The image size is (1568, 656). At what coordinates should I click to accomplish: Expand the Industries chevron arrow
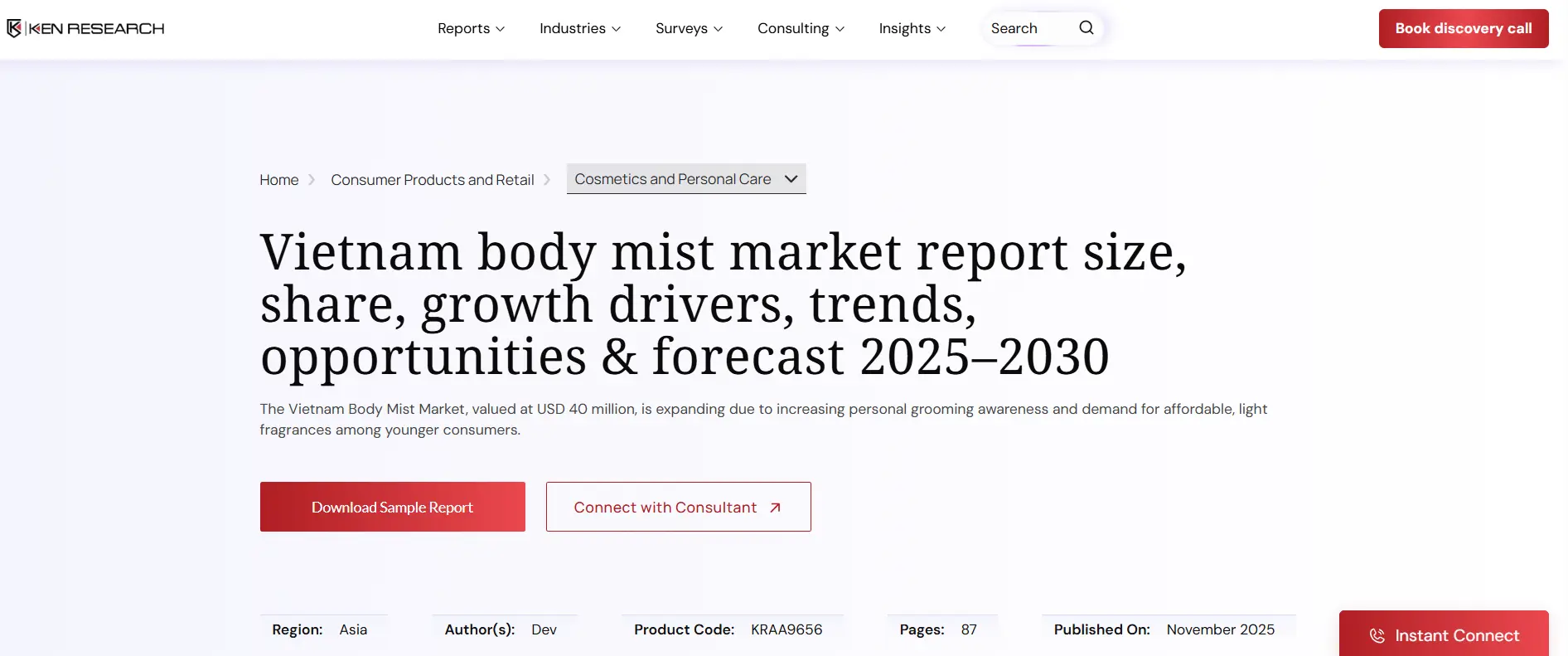pyautogui.click(x=616, y=29)
